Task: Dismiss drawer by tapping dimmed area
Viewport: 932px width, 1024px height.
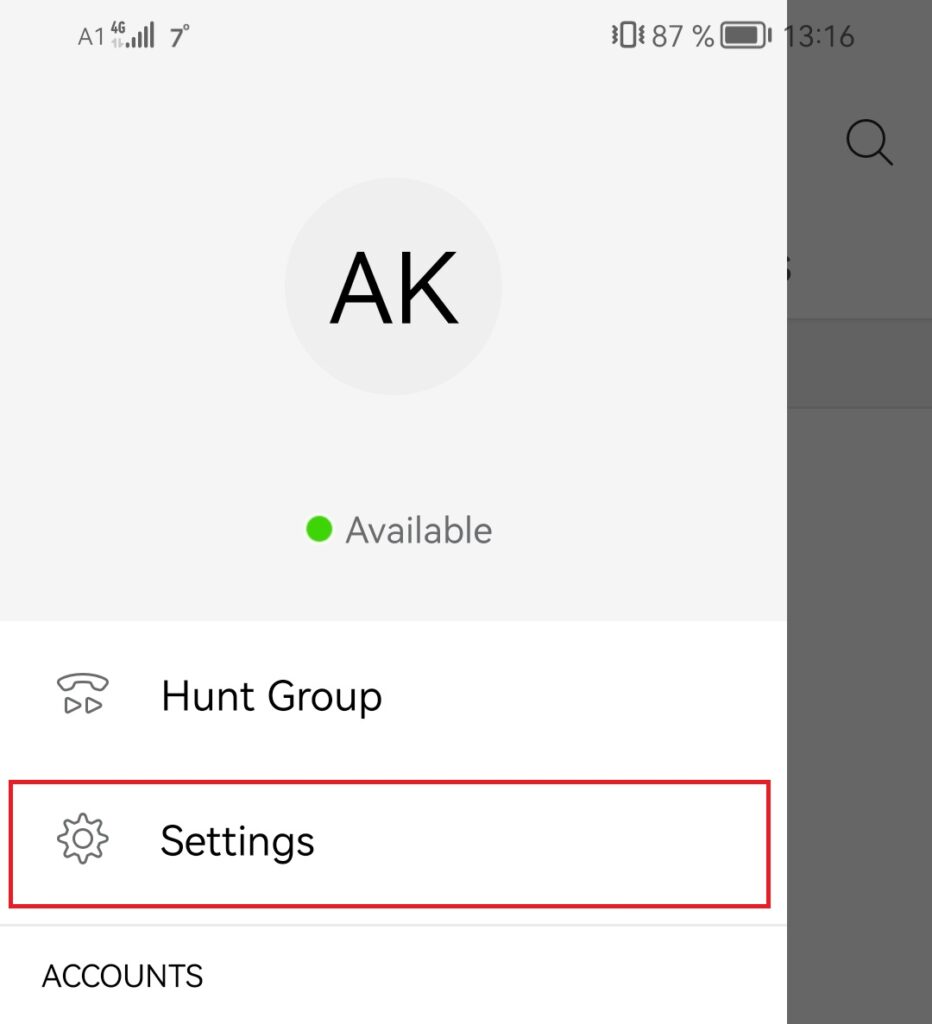Action: click(x=858, y=700)
